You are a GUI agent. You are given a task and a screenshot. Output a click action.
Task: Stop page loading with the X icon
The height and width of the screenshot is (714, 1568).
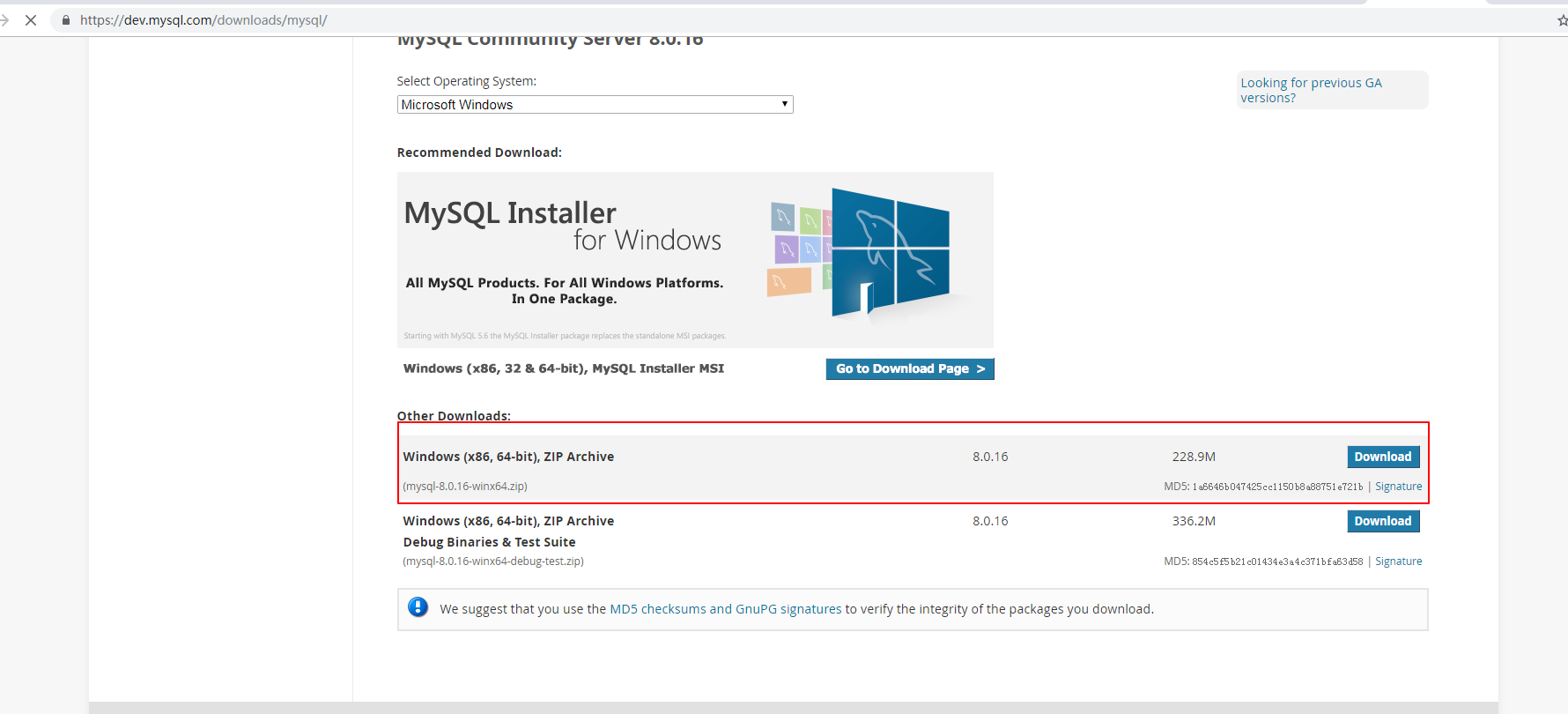[31, 19]
